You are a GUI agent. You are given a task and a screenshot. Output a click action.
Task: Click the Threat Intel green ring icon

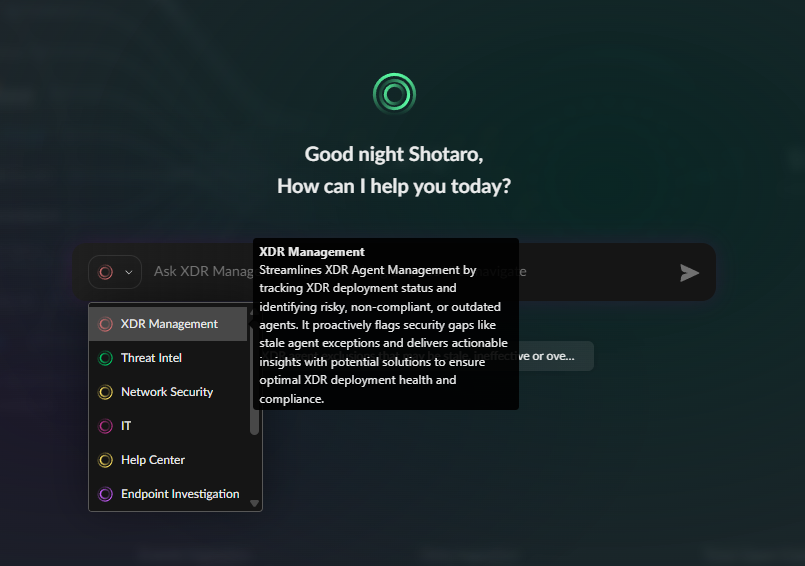(x=105, y=358)
